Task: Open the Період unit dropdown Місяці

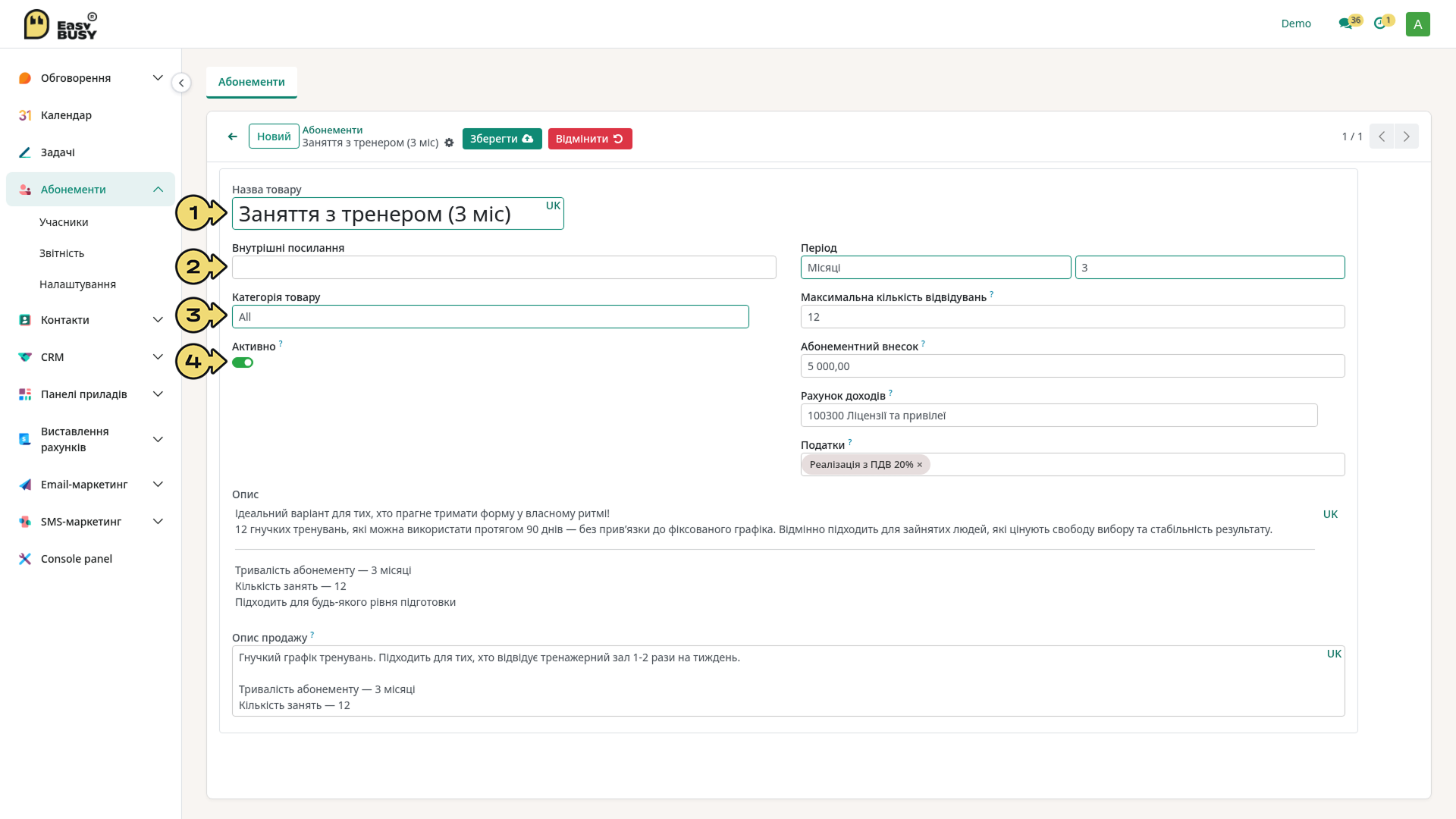Action: point(936,268)
